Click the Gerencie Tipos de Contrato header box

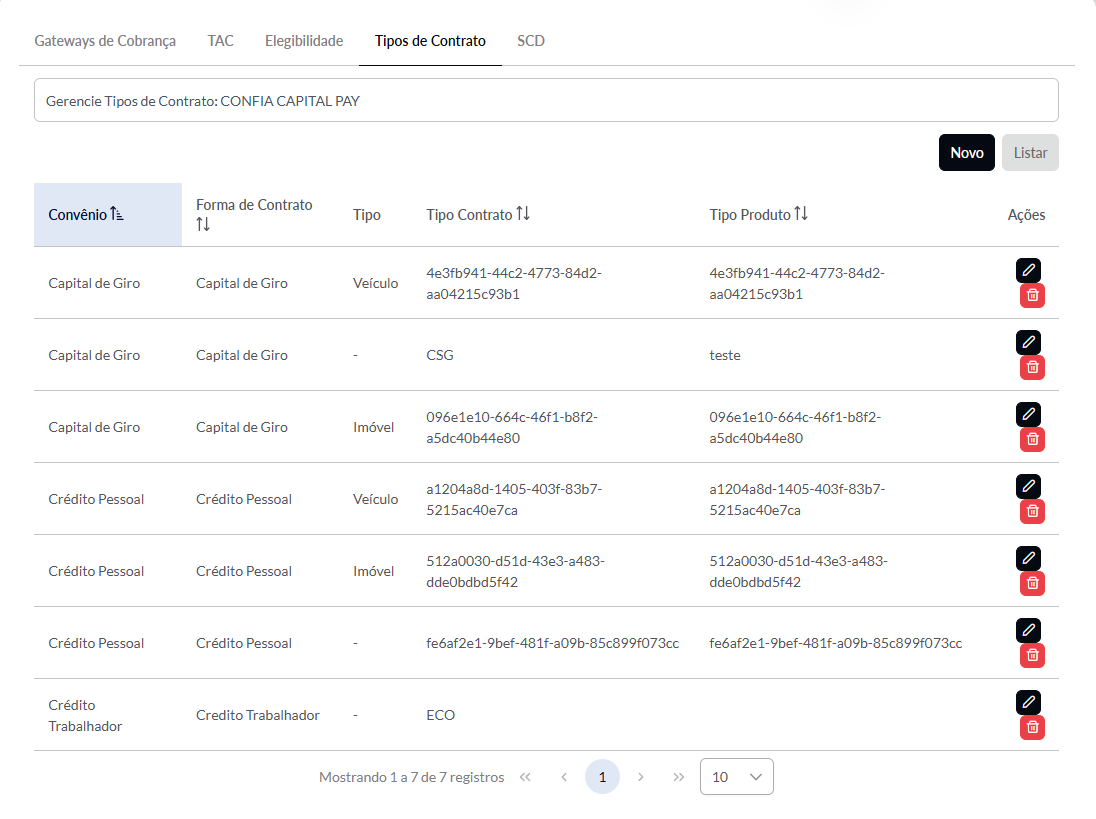[x=547, y=101]
